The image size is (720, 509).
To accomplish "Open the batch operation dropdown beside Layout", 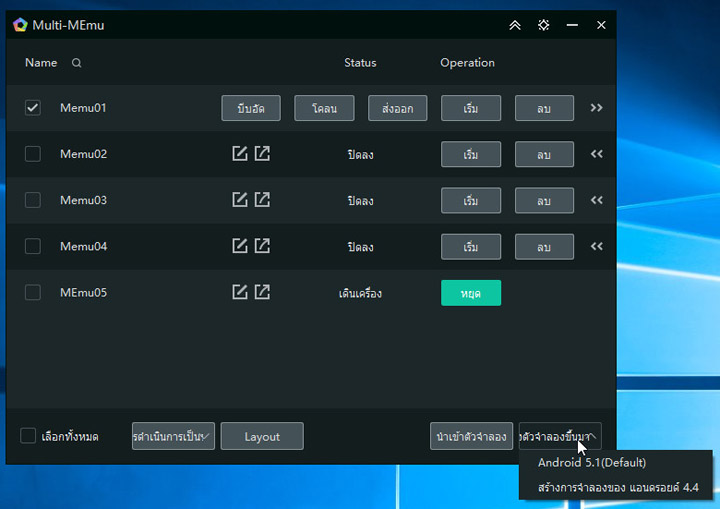I will point(173,436).
